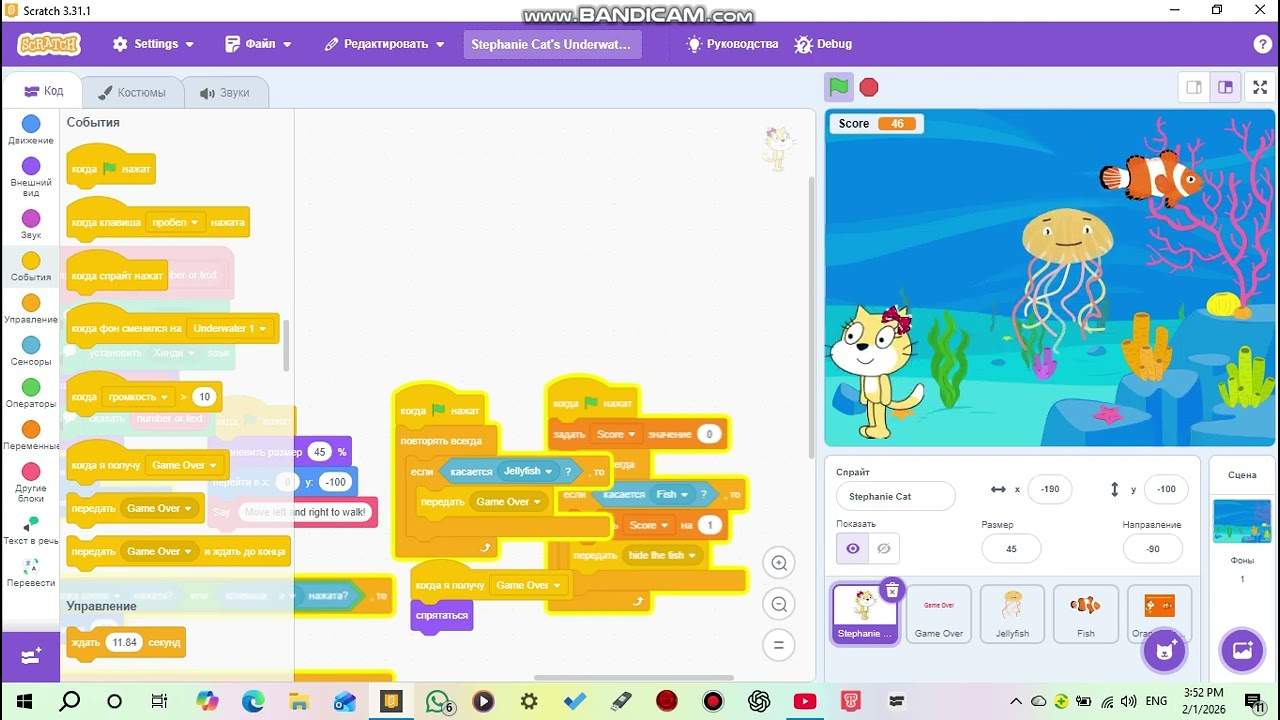This screenshot has height=720, width=1280.
Task: Reset the workspace zoom to default
Action: pyautogui.click(x=778, y=644)
